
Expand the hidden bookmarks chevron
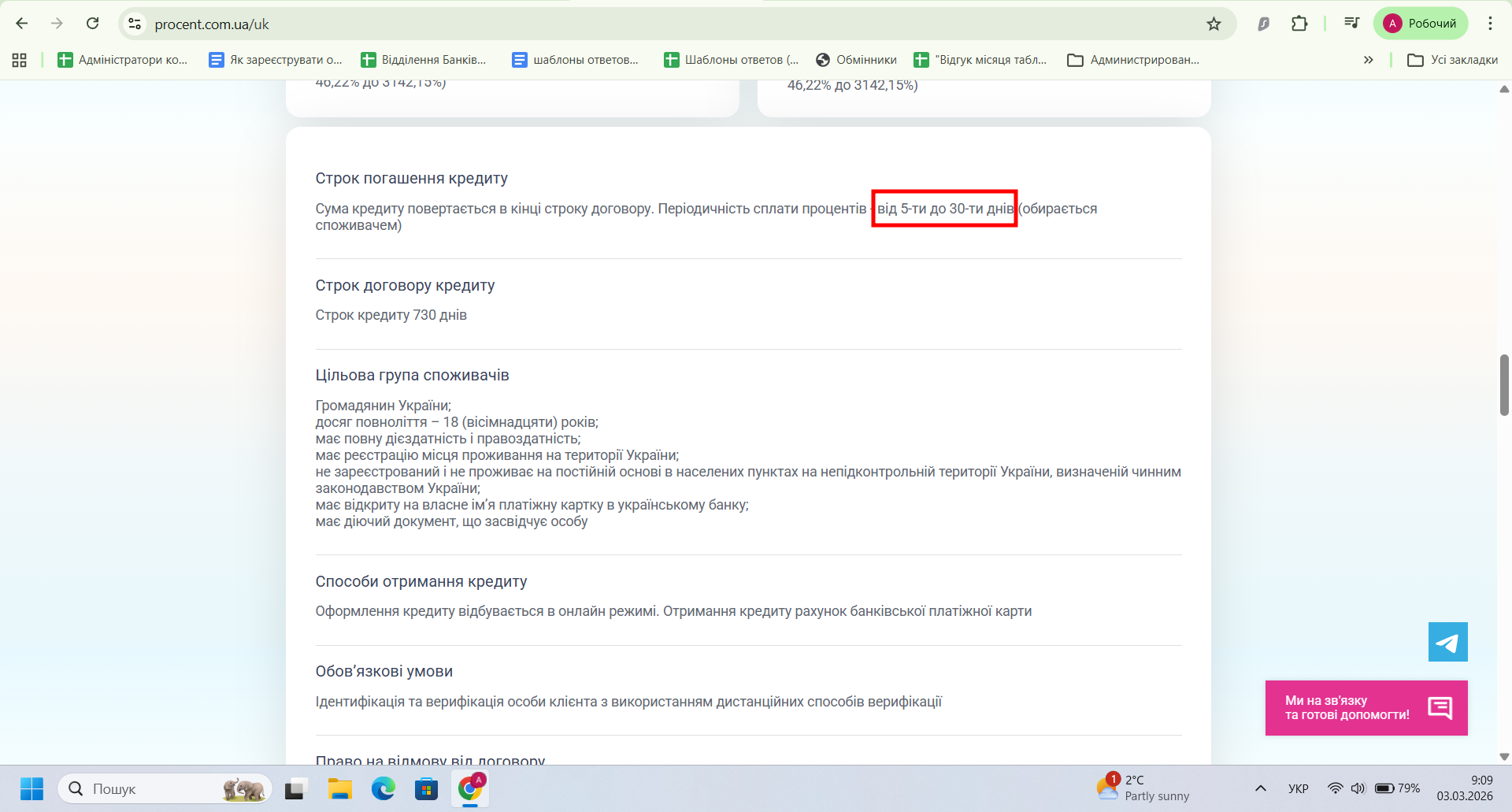tap(1369, 60)
